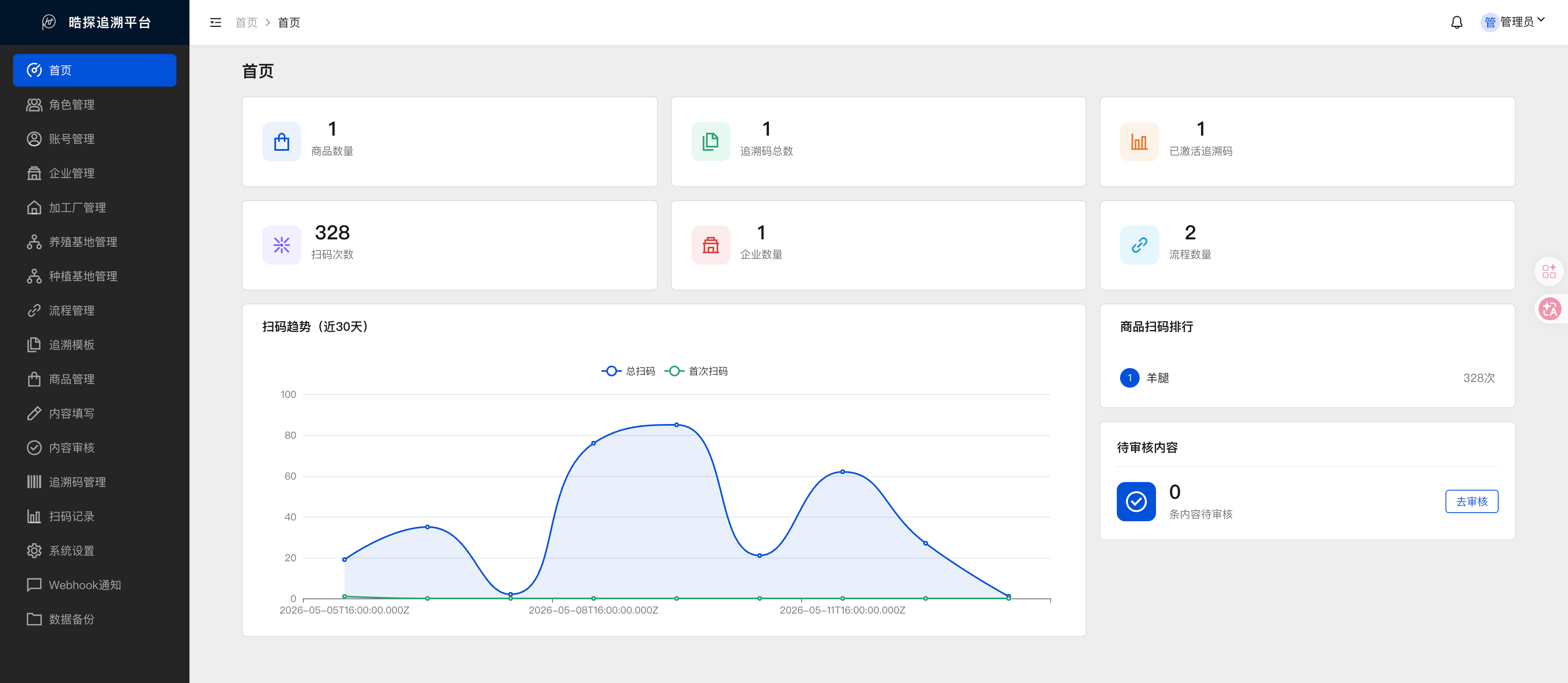Screen dimensions: 1568x683
Task: Open notifications bell icon
Action: [x=1457, y=22]
